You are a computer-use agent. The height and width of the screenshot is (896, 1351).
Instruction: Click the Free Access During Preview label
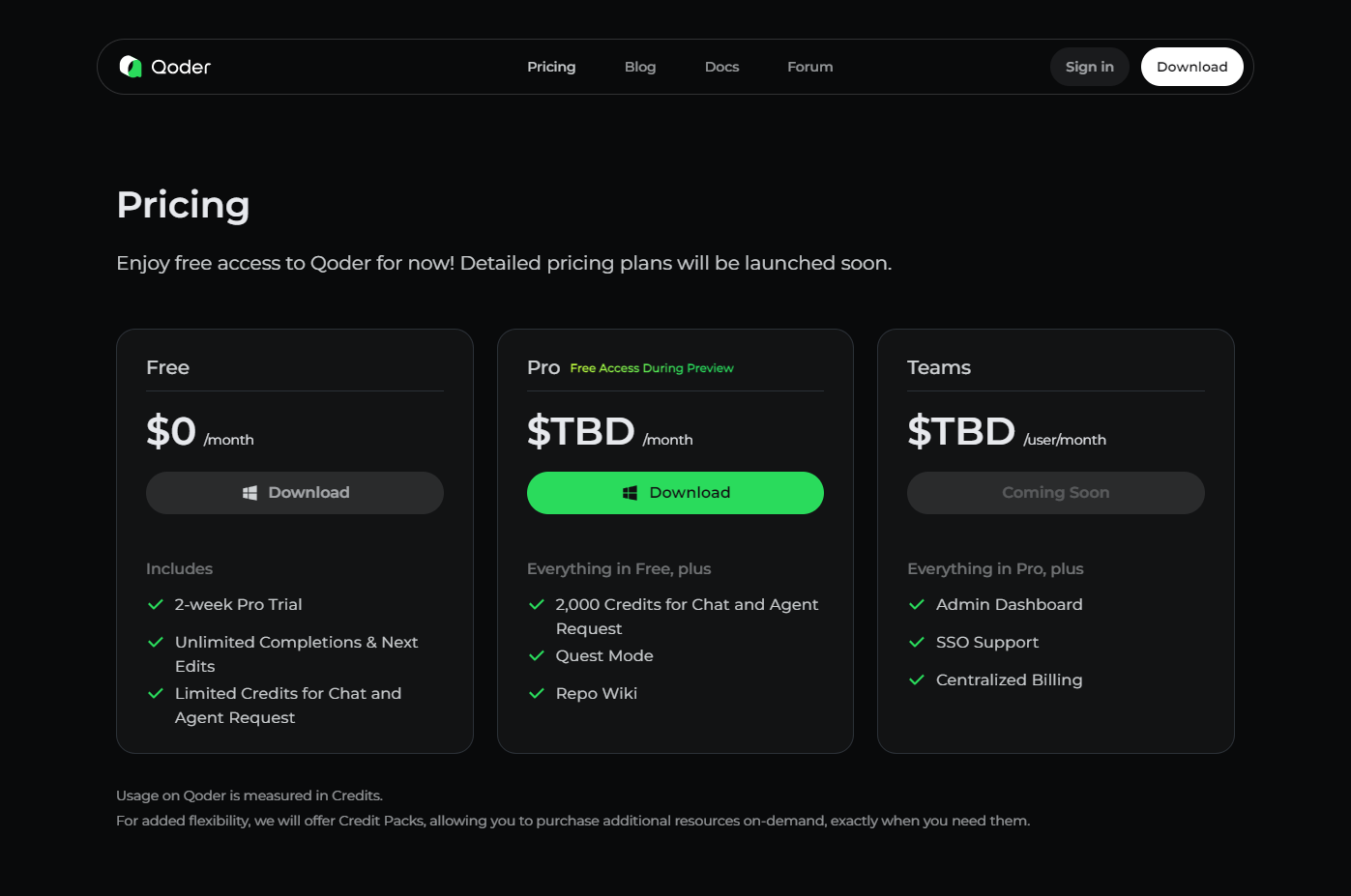pos(652,368)
